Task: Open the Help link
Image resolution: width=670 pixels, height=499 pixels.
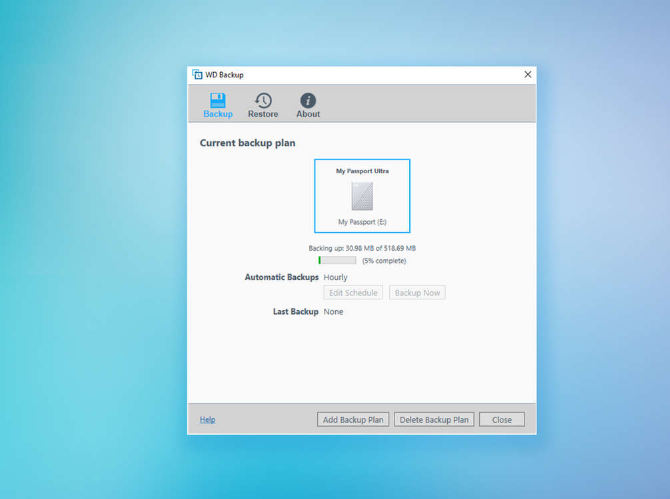Action: tap(207, 420)
